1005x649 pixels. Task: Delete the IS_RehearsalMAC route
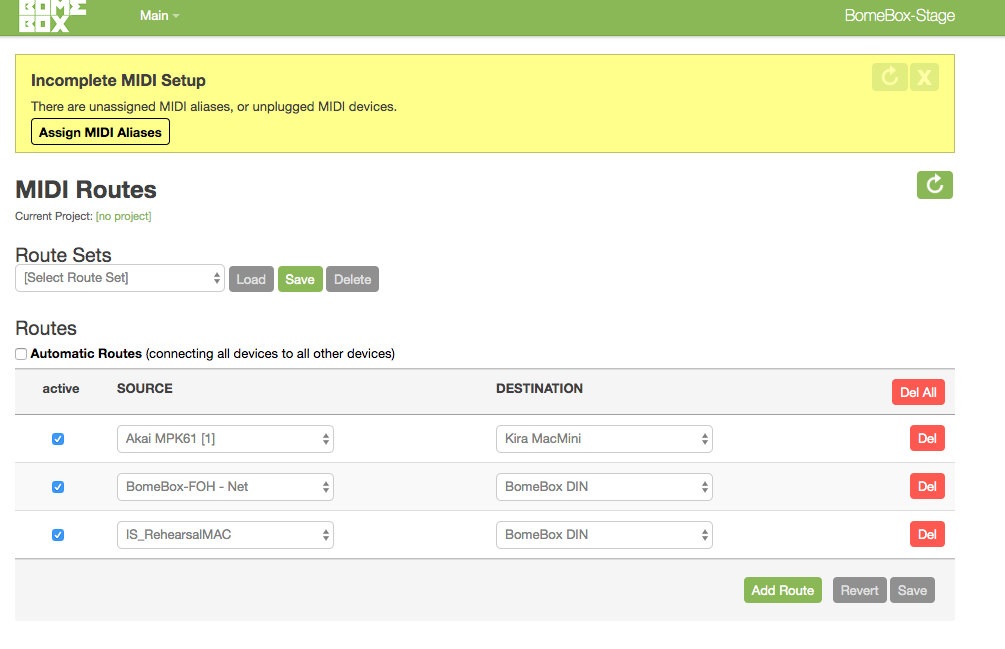[927, 534]
